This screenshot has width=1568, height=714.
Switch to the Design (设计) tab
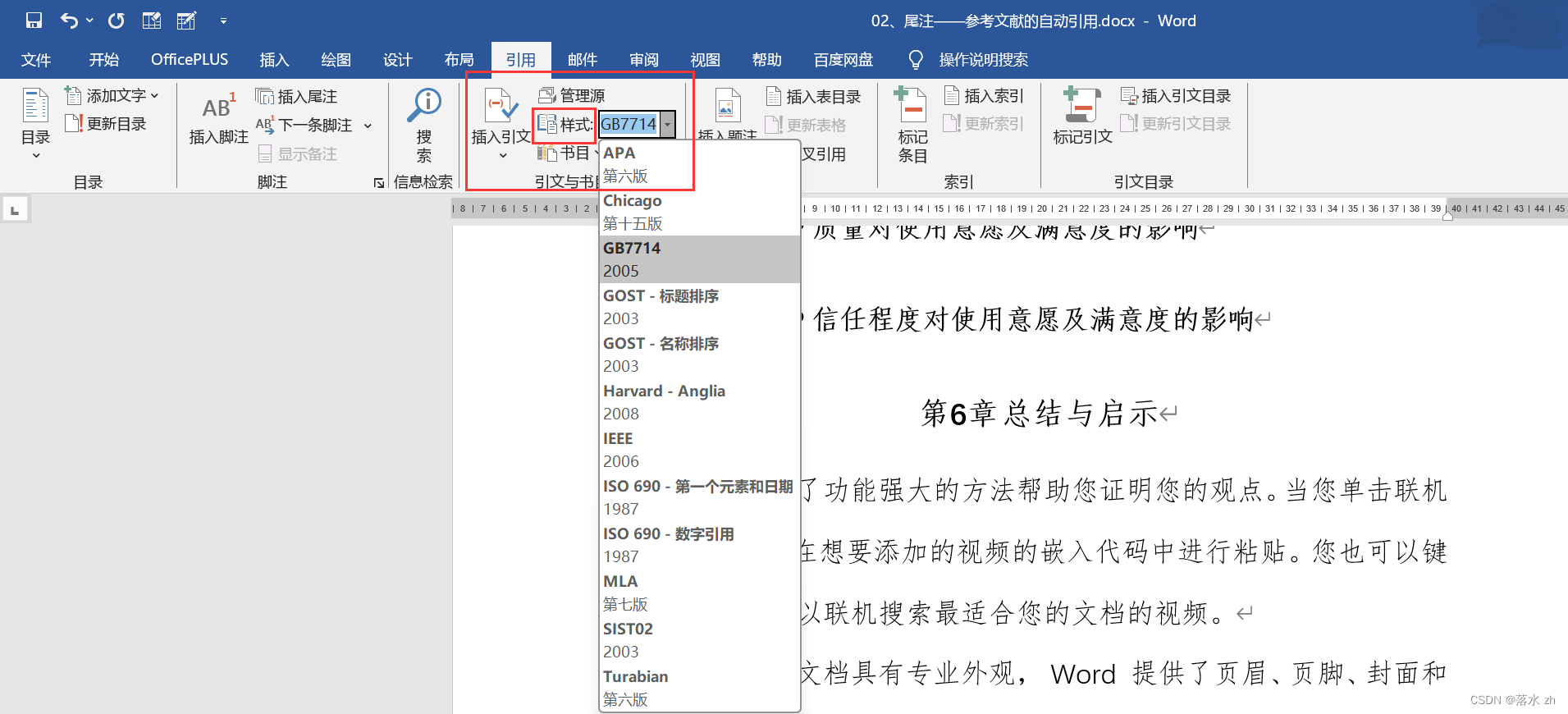coord(397,60)
